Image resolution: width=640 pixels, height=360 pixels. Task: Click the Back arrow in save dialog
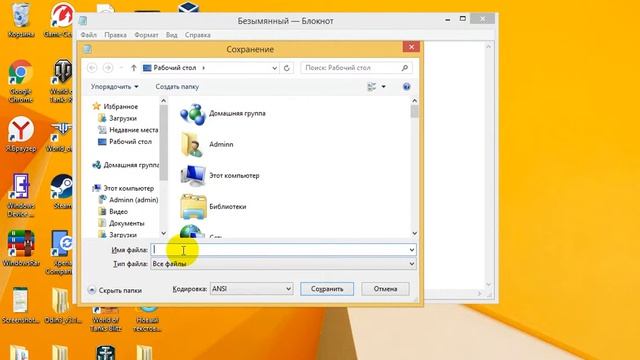(x=92, y=68)
